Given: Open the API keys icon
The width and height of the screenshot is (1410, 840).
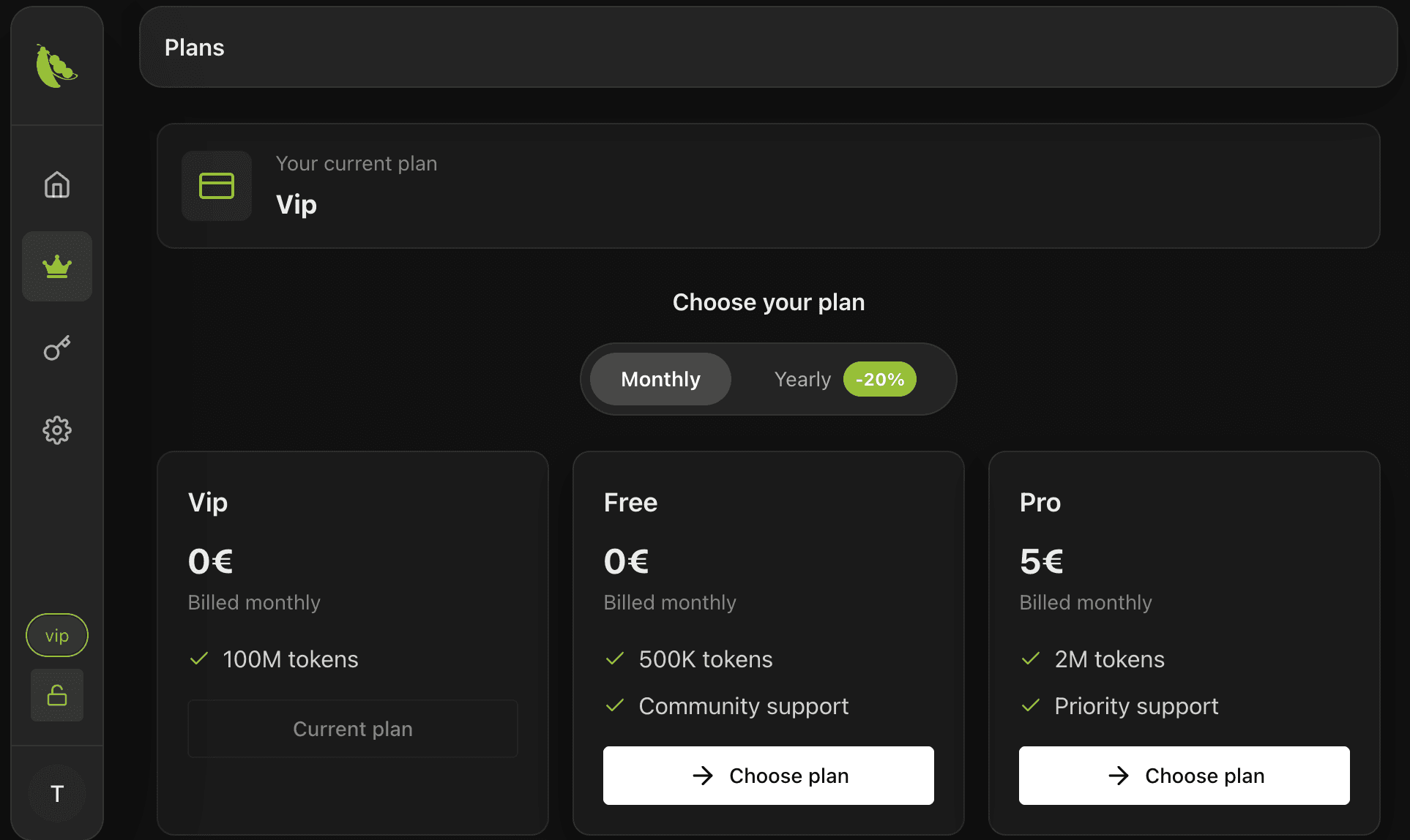Looking at the screenshot, I should [57, 348].
